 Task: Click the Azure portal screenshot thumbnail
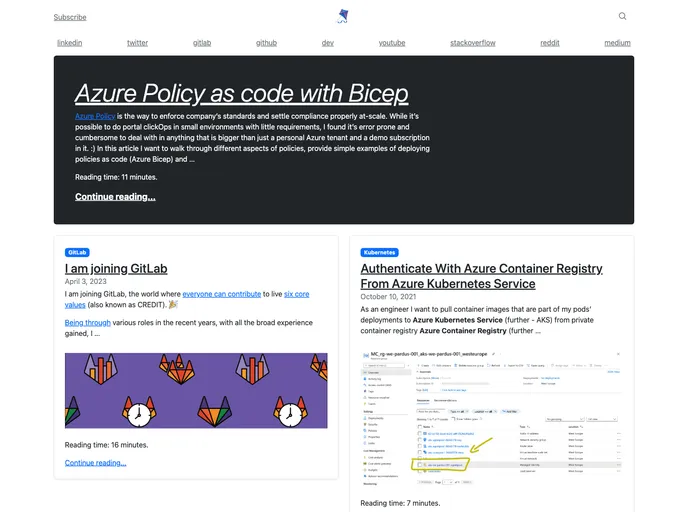coord(491,418)
